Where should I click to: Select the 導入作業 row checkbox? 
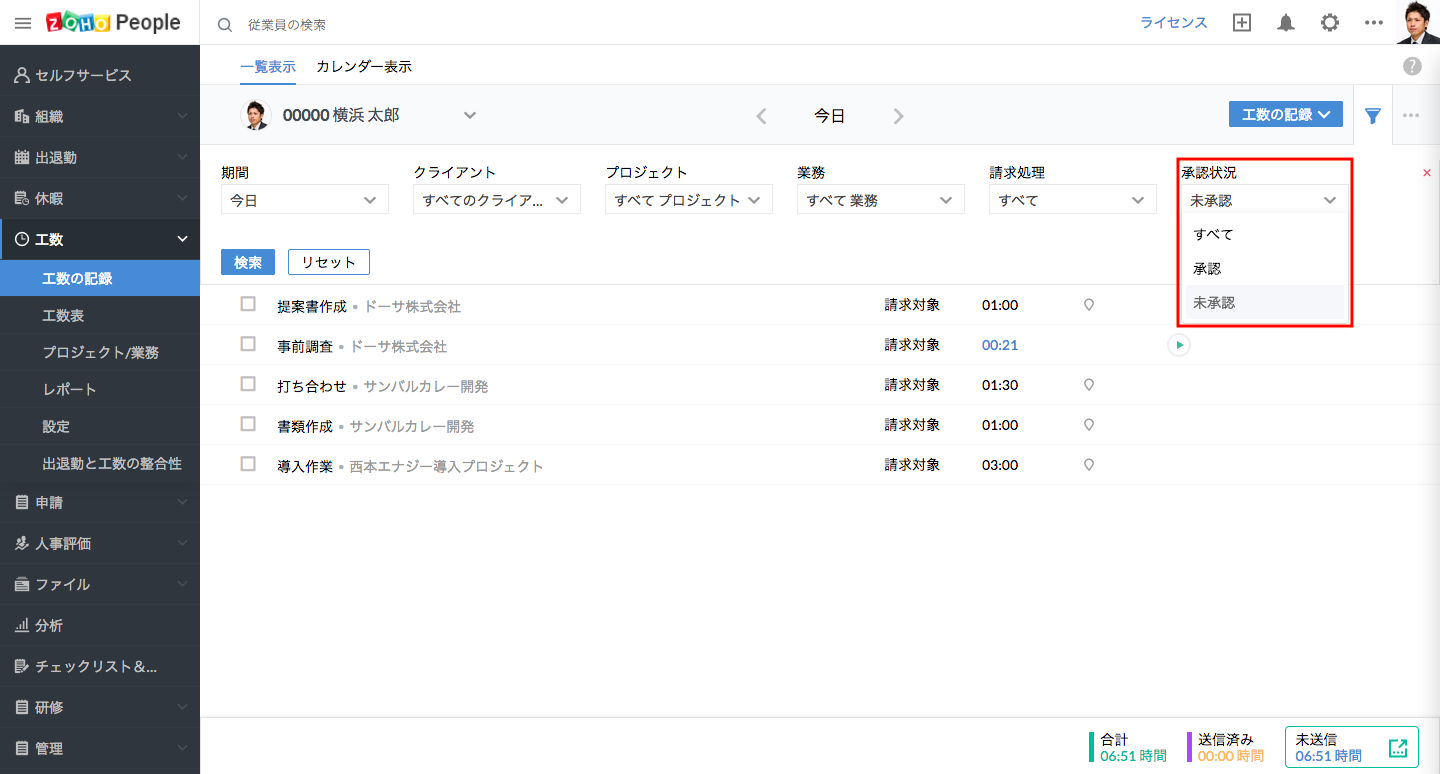248,464
